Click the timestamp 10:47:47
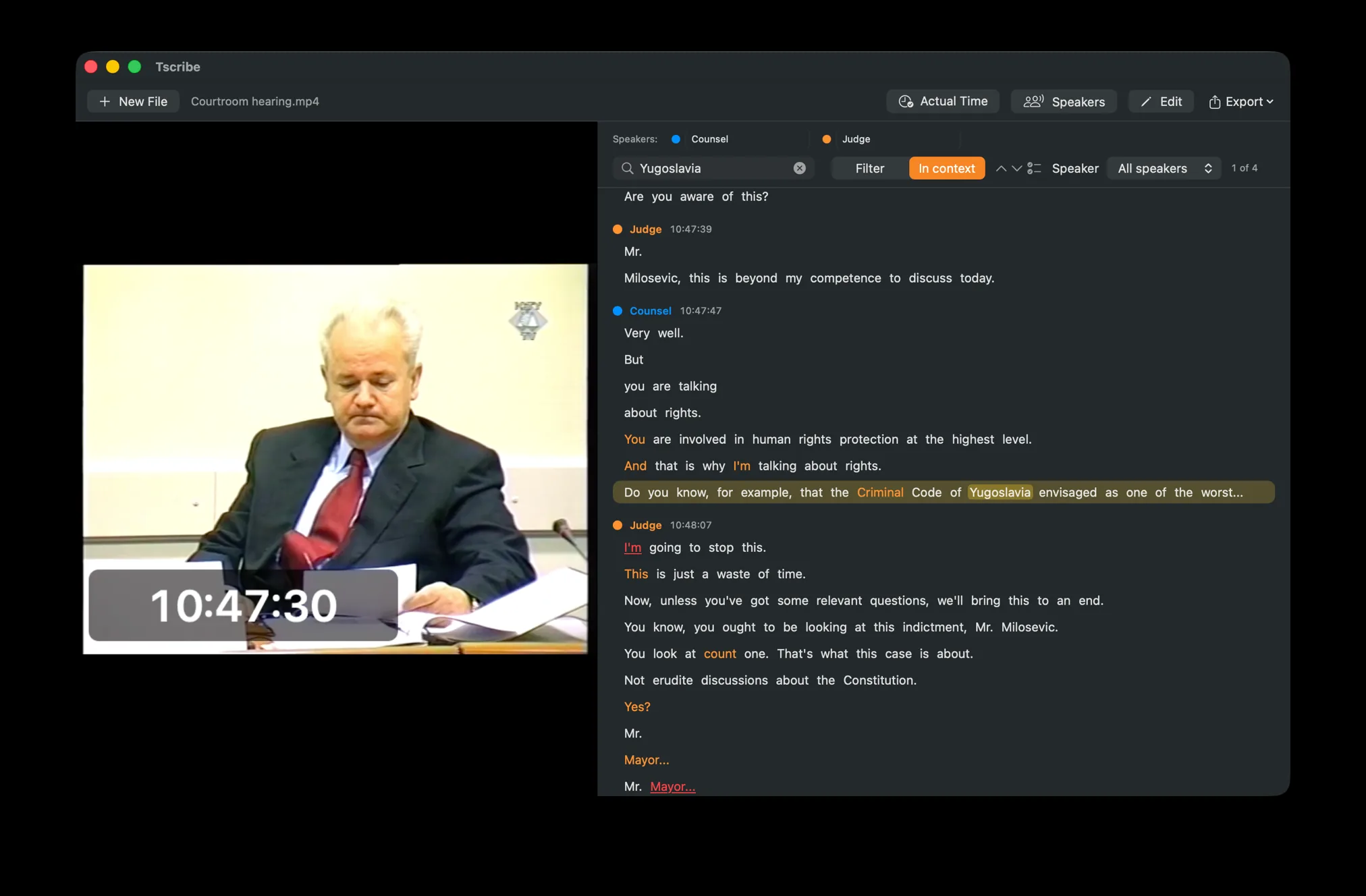The width and height of the screenshot is (1366, 896). pos(701,311)
